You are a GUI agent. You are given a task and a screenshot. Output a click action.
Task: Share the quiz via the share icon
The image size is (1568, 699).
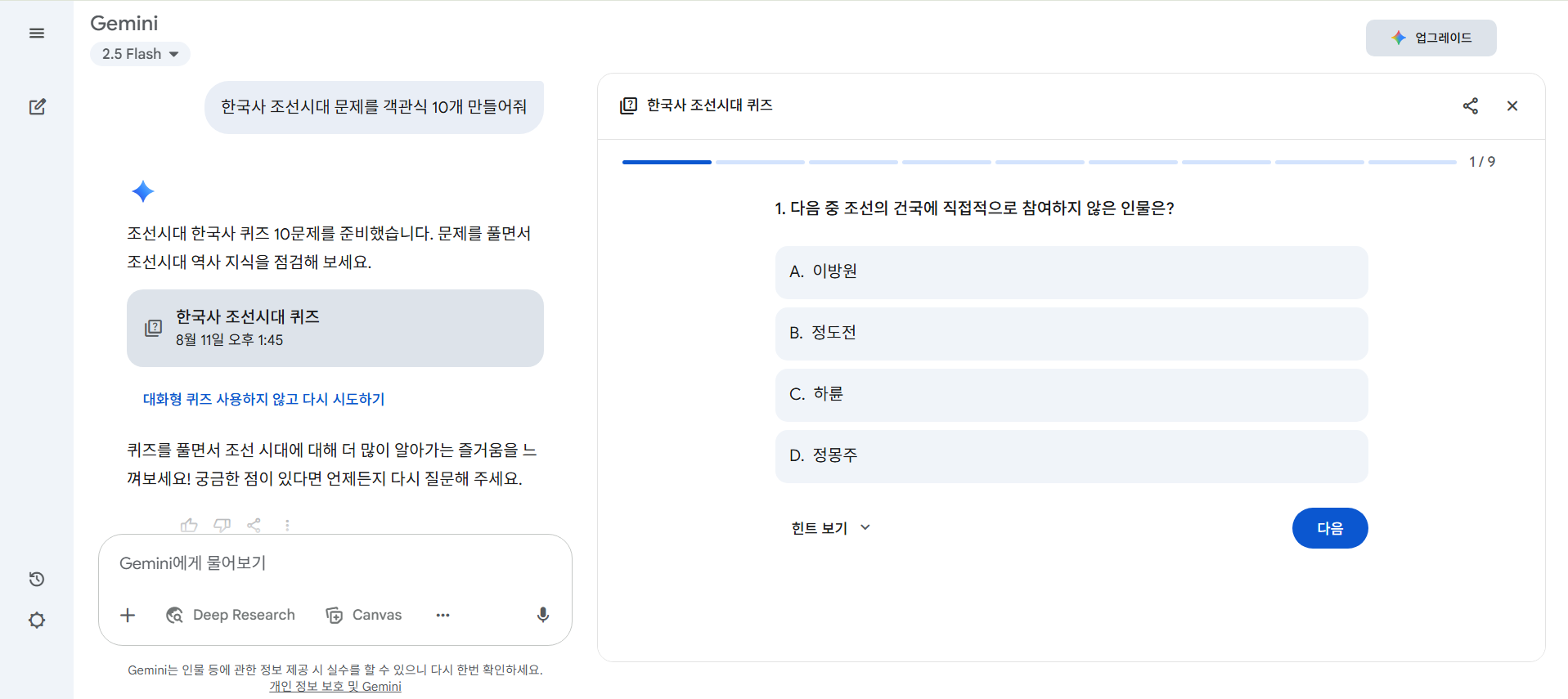(x=1471, y=105)
